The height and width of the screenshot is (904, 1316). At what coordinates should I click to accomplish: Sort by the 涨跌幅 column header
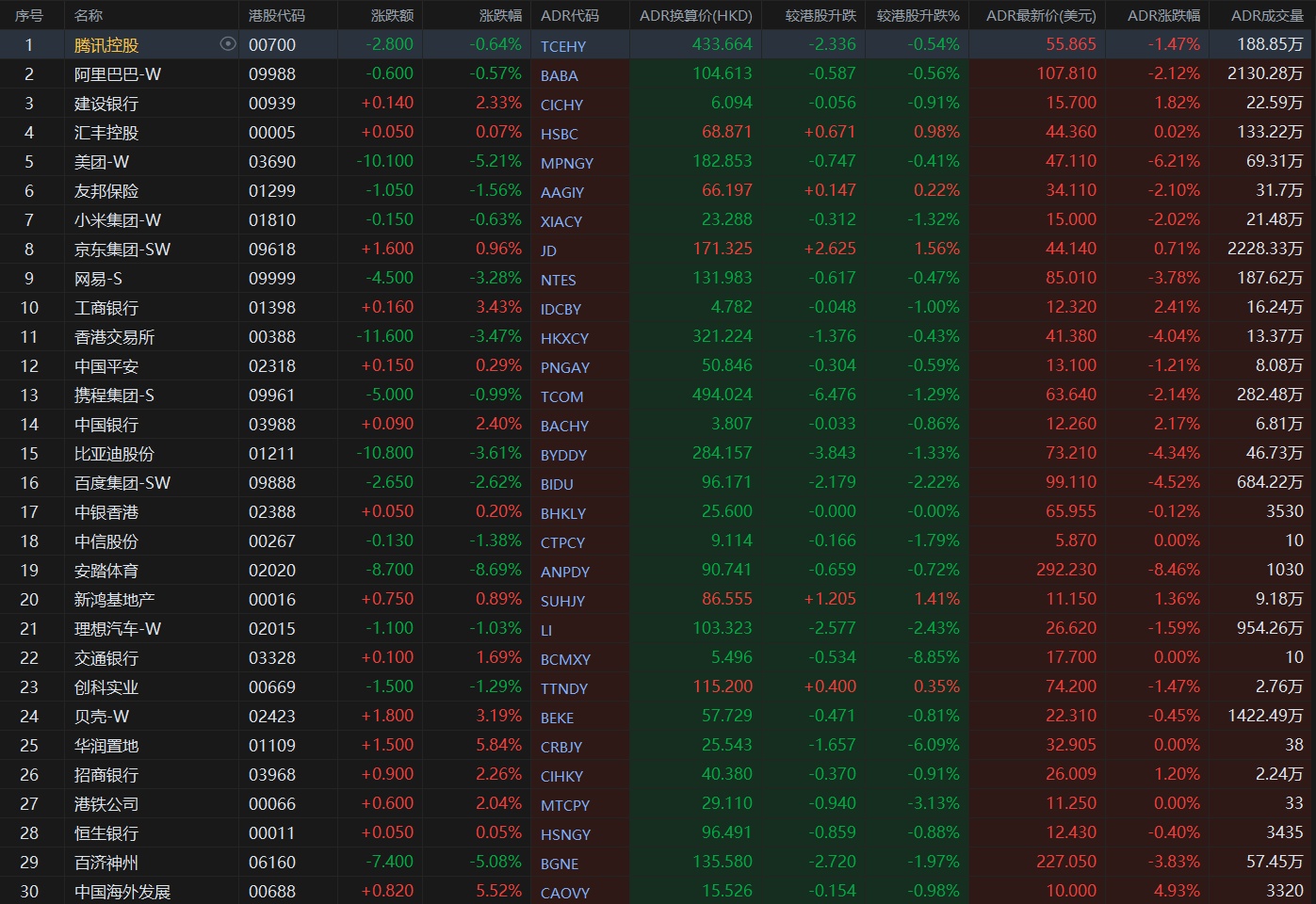(x=499, y=15)
